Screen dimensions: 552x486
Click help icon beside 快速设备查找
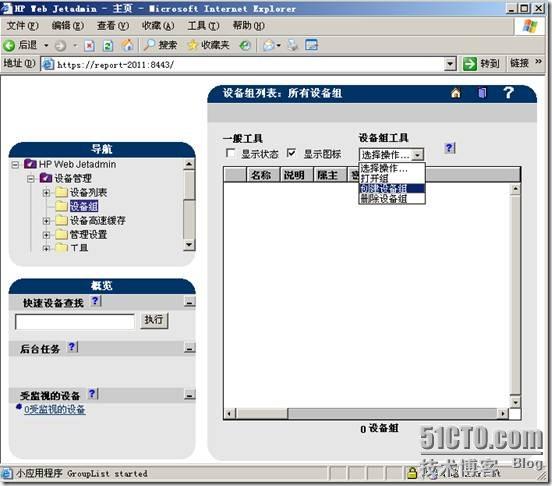coord(95,301)
